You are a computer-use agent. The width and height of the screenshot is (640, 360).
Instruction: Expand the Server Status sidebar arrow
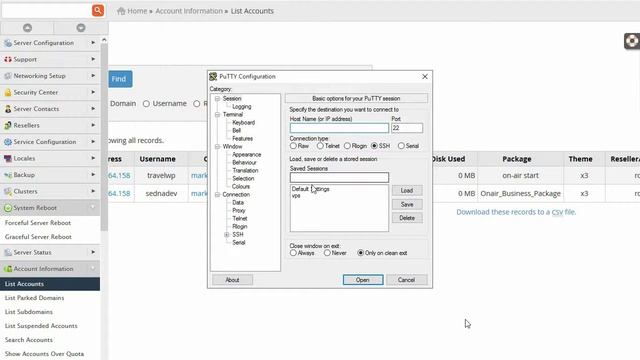(x=93, y=252)
